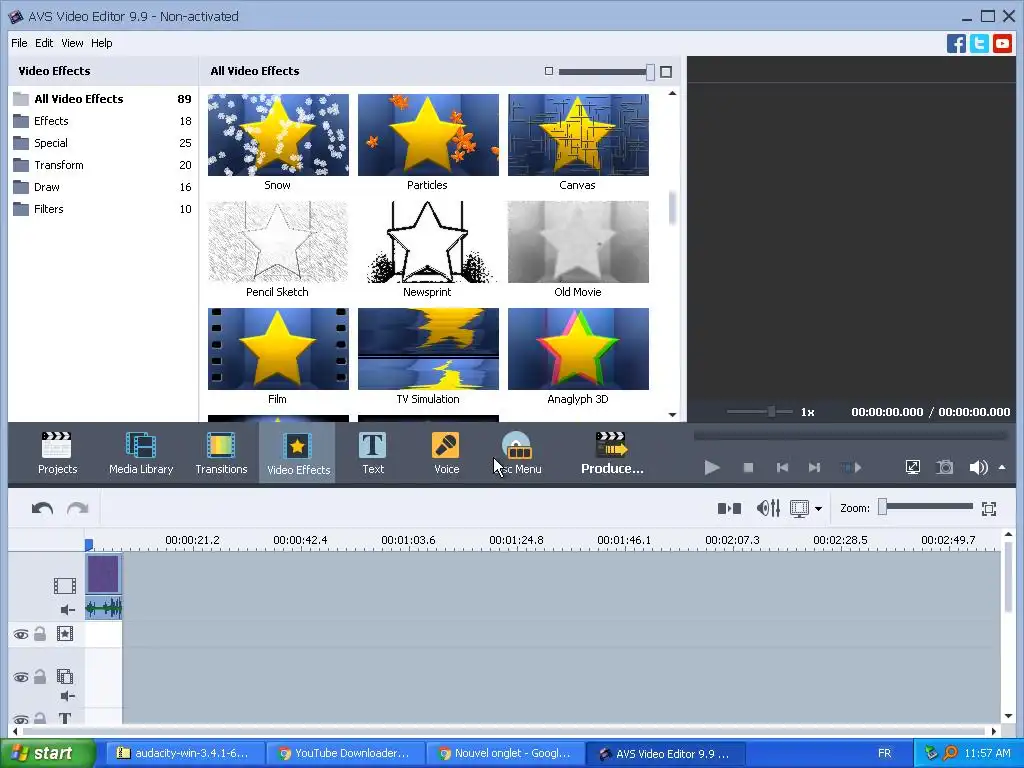
Task: Toggle lock on the video effects track
Action: tap(40, 633)
